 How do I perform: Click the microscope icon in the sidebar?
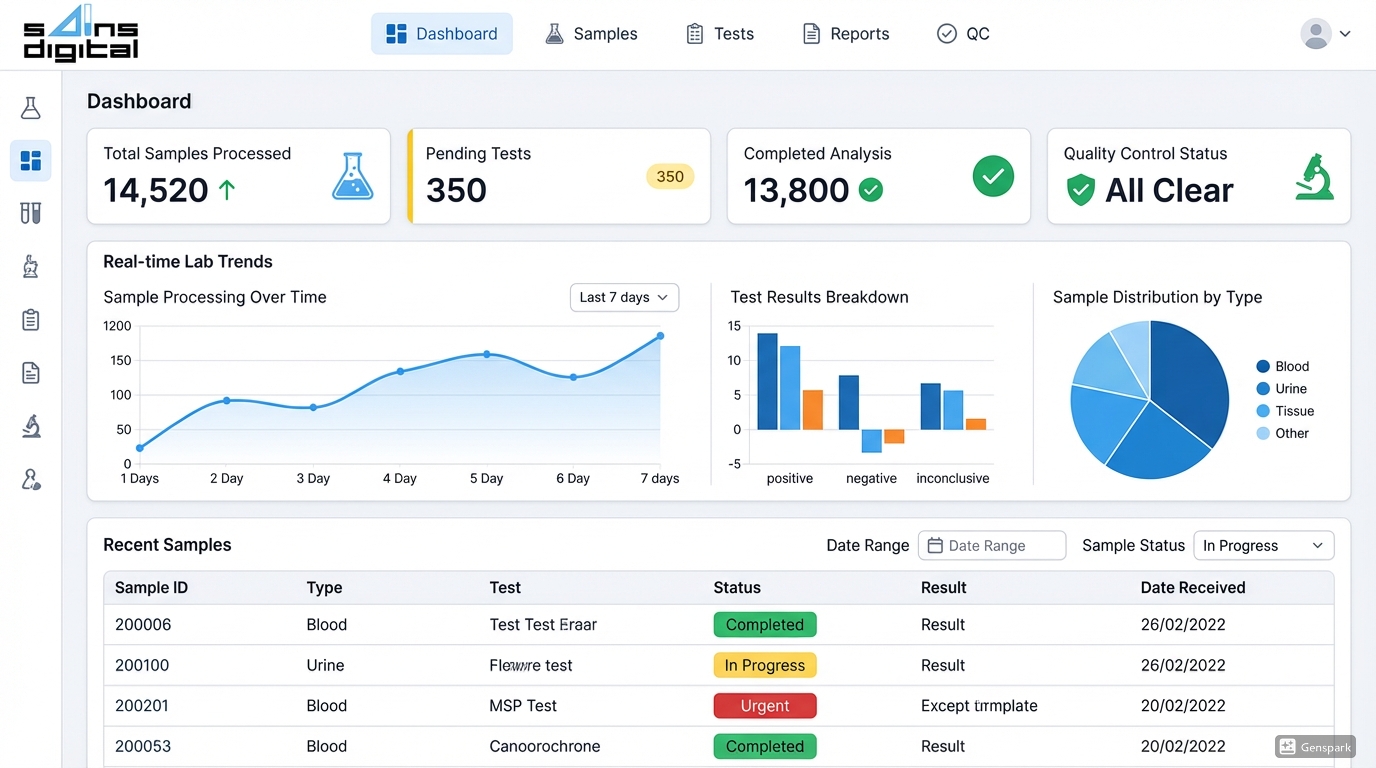pos(30,425)
